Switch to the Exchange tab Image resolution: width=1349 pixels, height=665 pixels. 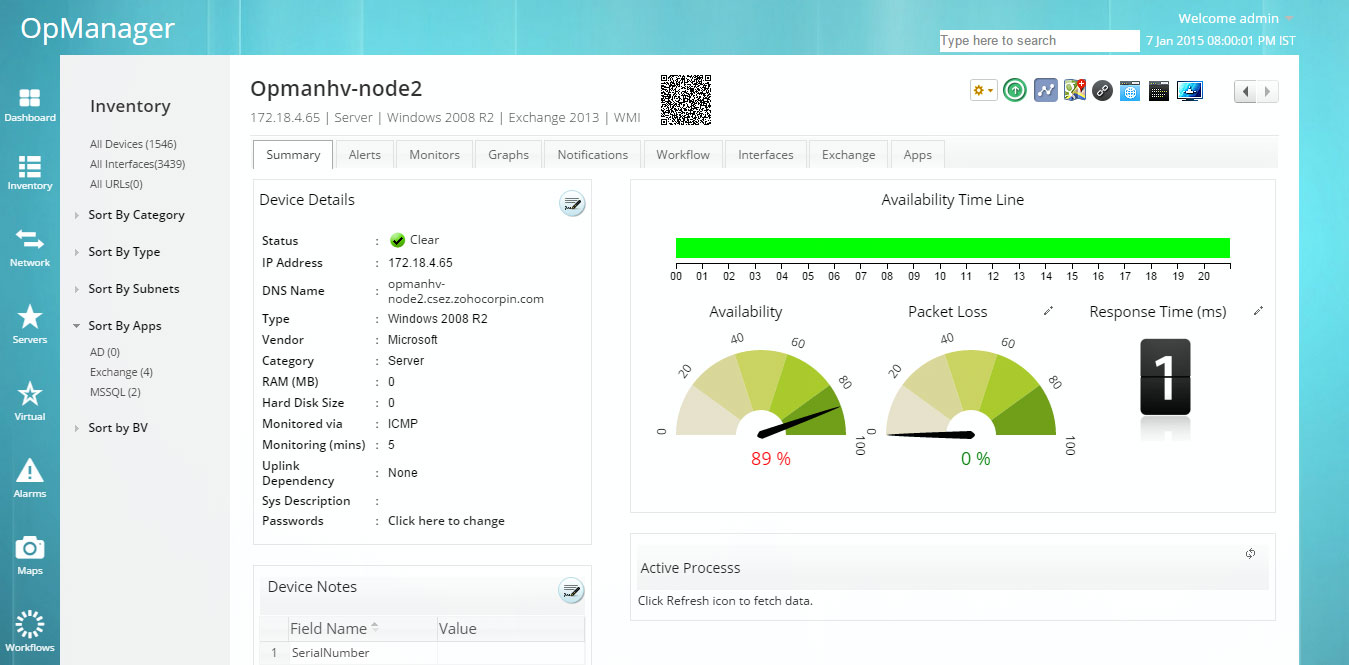pos(848,154)
